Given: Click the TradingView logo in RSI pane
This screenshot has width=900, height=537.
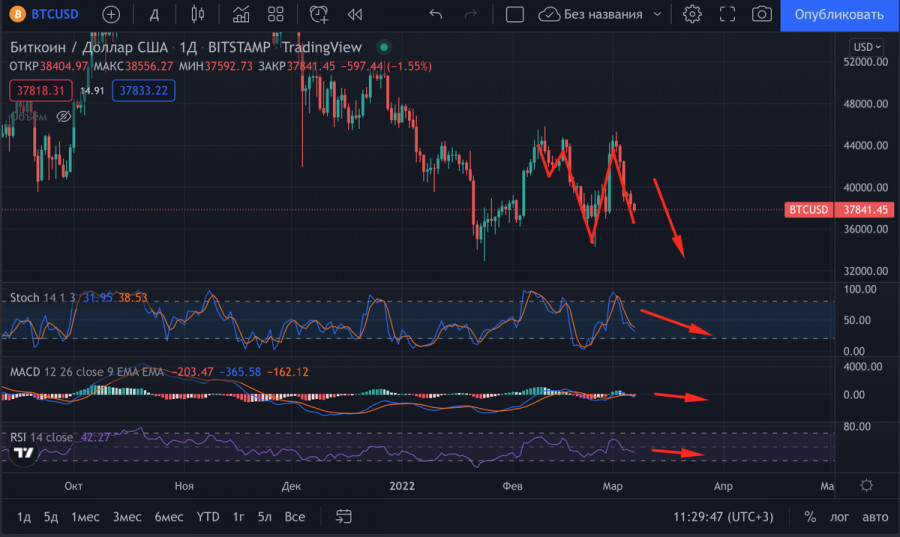Looking at the screenshot, I should [x=24, y=454].
